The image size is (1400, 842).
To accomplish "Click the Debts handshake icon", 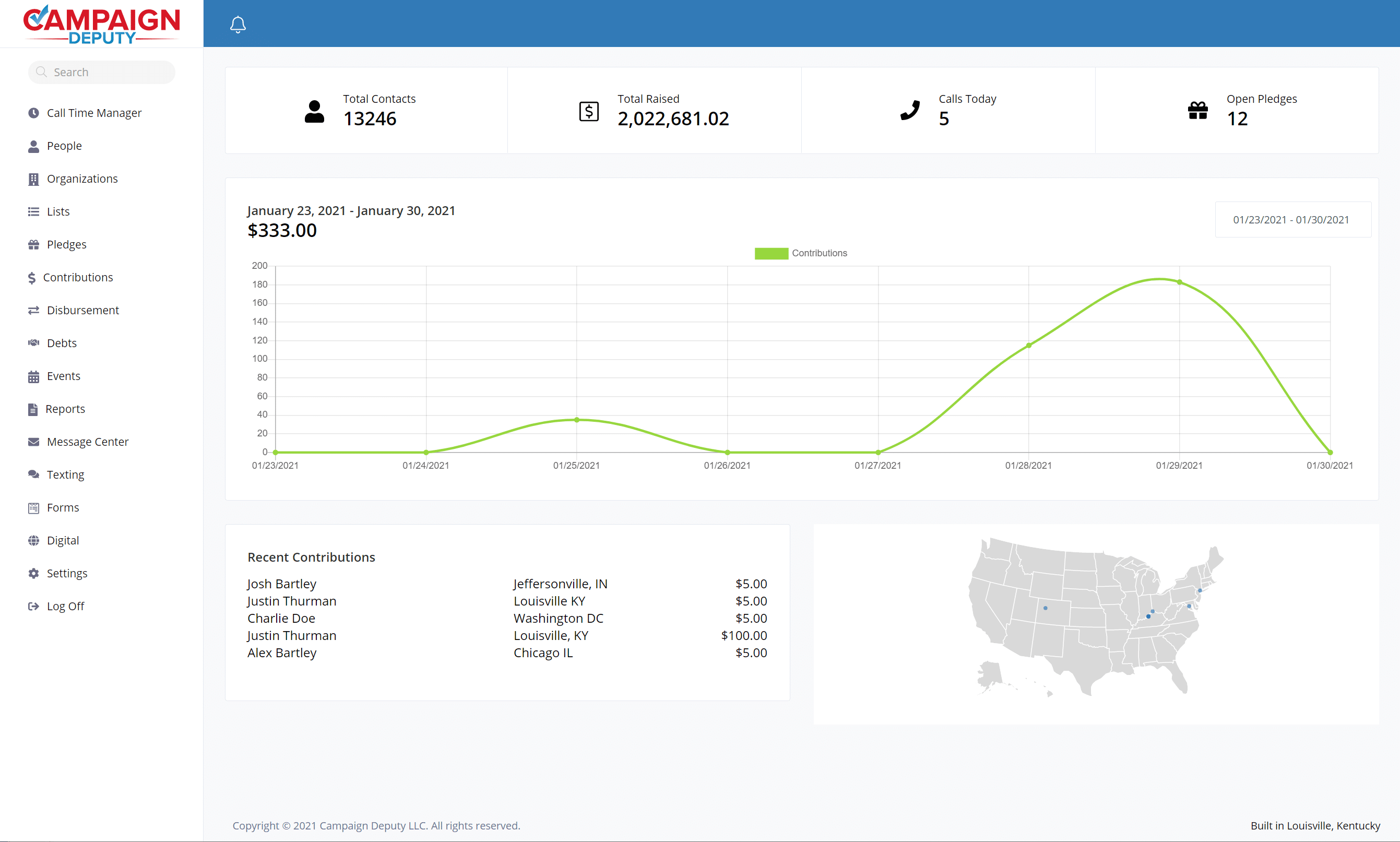I will [x=33, y=343].
